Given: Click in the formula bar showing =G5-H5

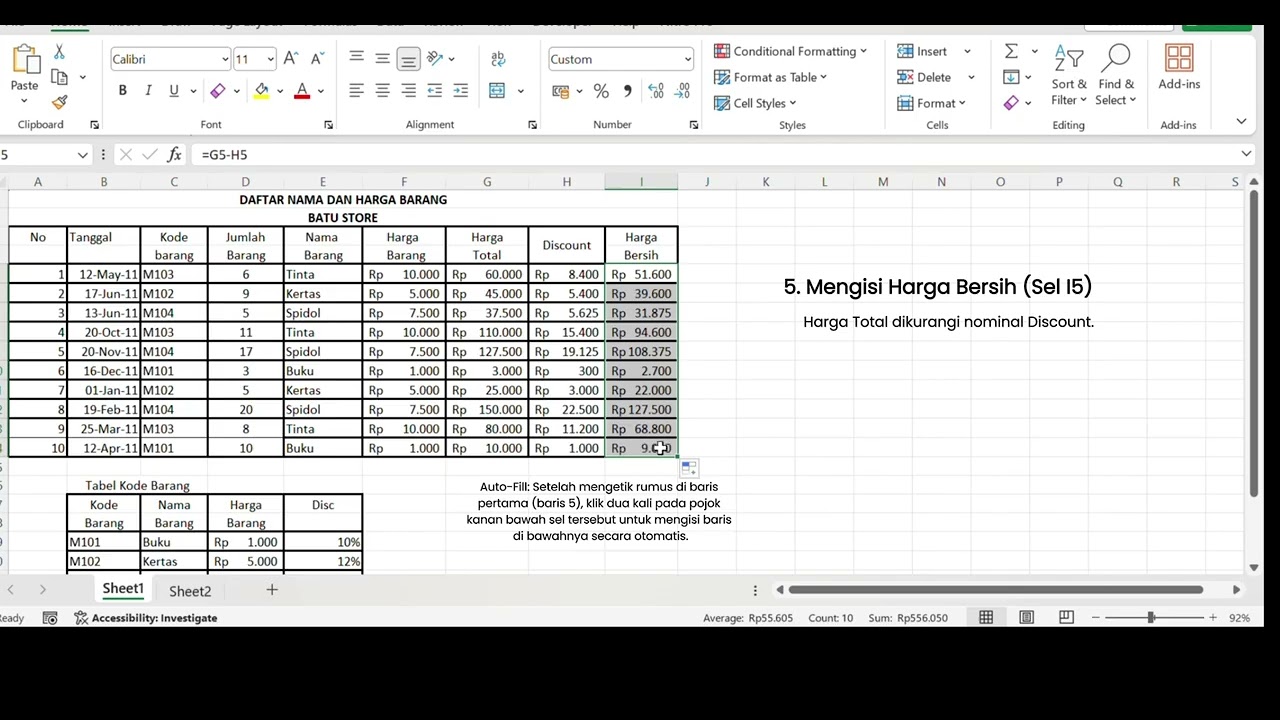Looking at the screenshot, I should (x=715, y=155).
